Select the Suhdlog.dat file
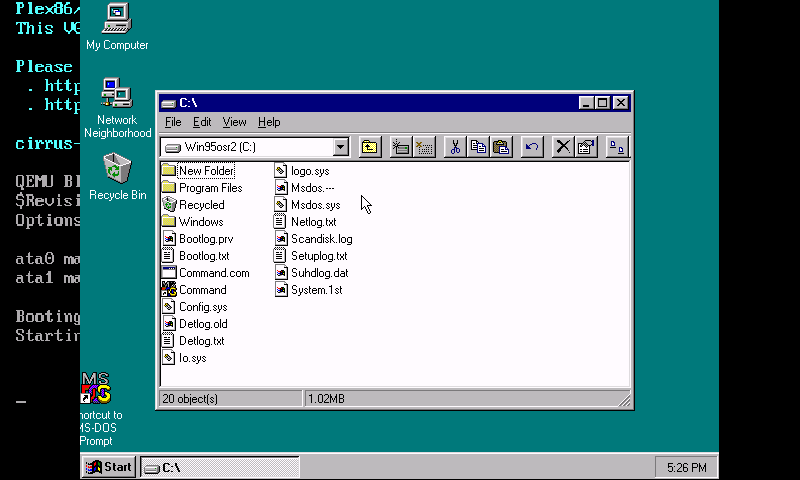This screenshot has width=800, height=480. click(x=312, y=273)
